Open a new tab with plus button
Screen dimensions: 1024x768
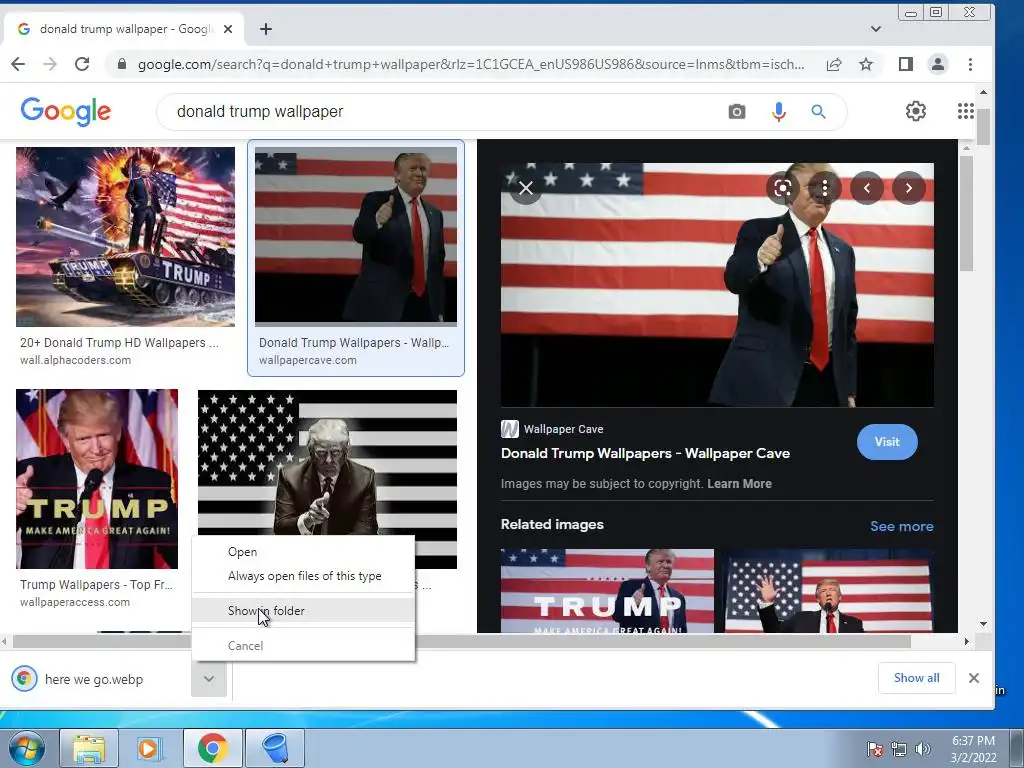tap(266, 29)
